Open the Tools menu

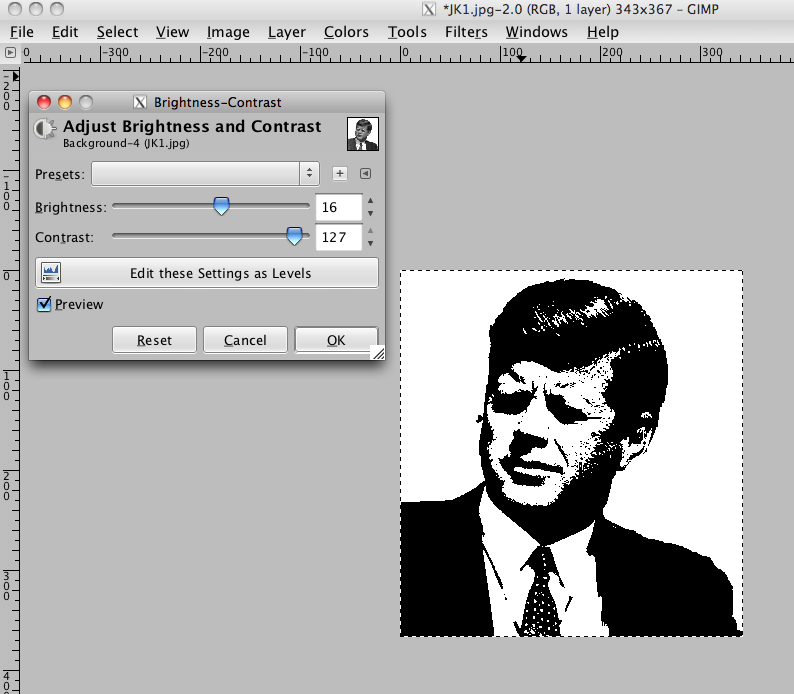[407, 32]
